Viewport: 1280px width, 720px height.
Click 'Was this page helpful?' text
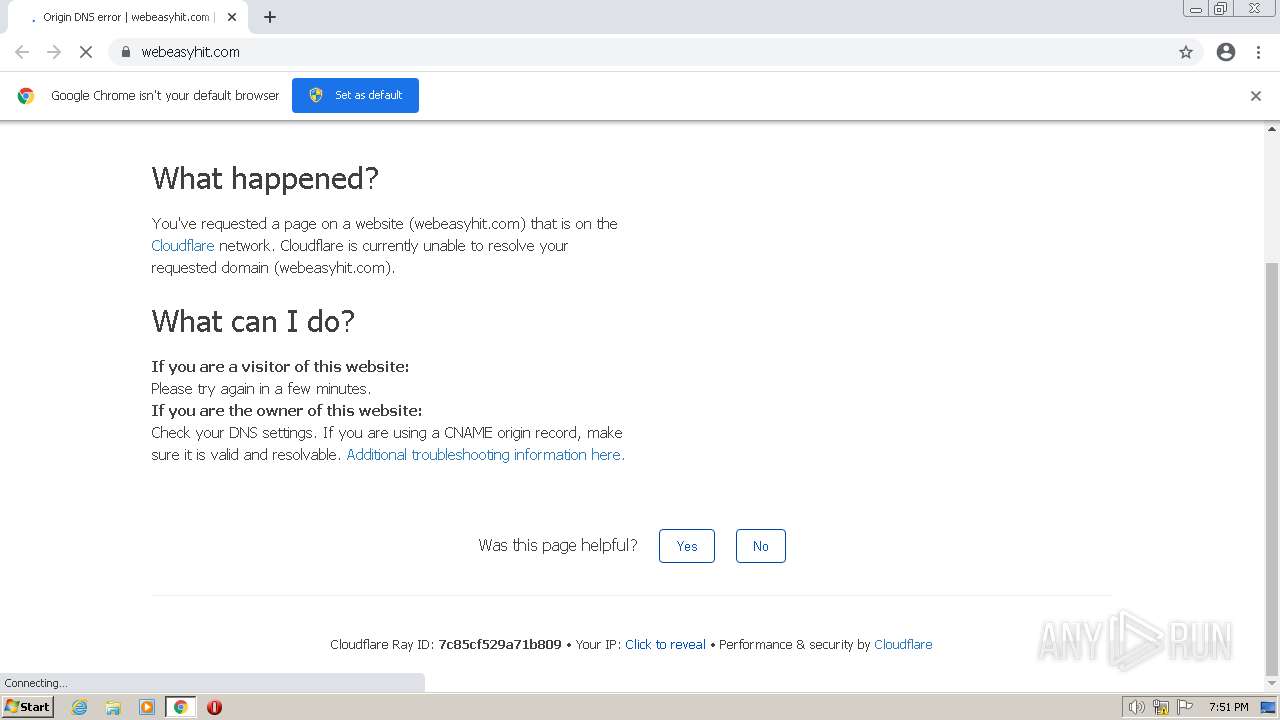coord(558,545)
